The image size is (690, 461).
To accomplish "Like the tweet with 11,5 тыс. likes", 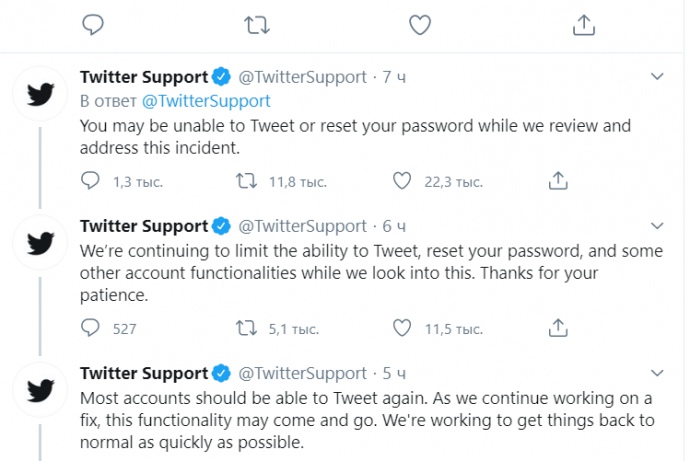I will tap(402, 328).
